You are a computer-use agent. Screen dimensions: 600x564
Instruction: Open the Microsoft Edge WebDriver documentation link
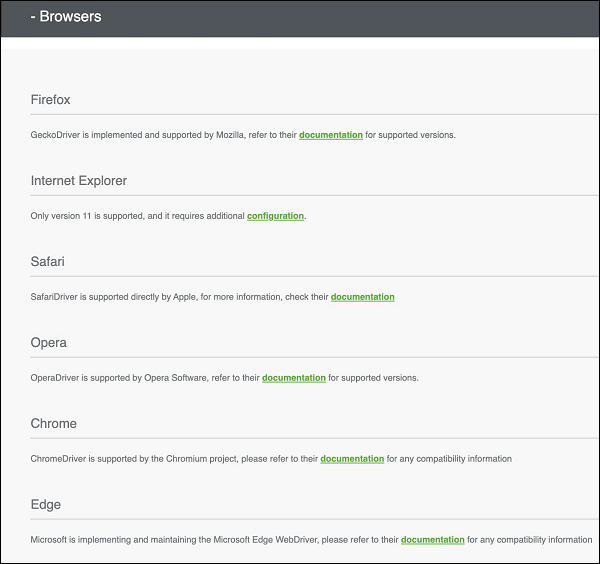pyautogui.click(x=433, y=540)
